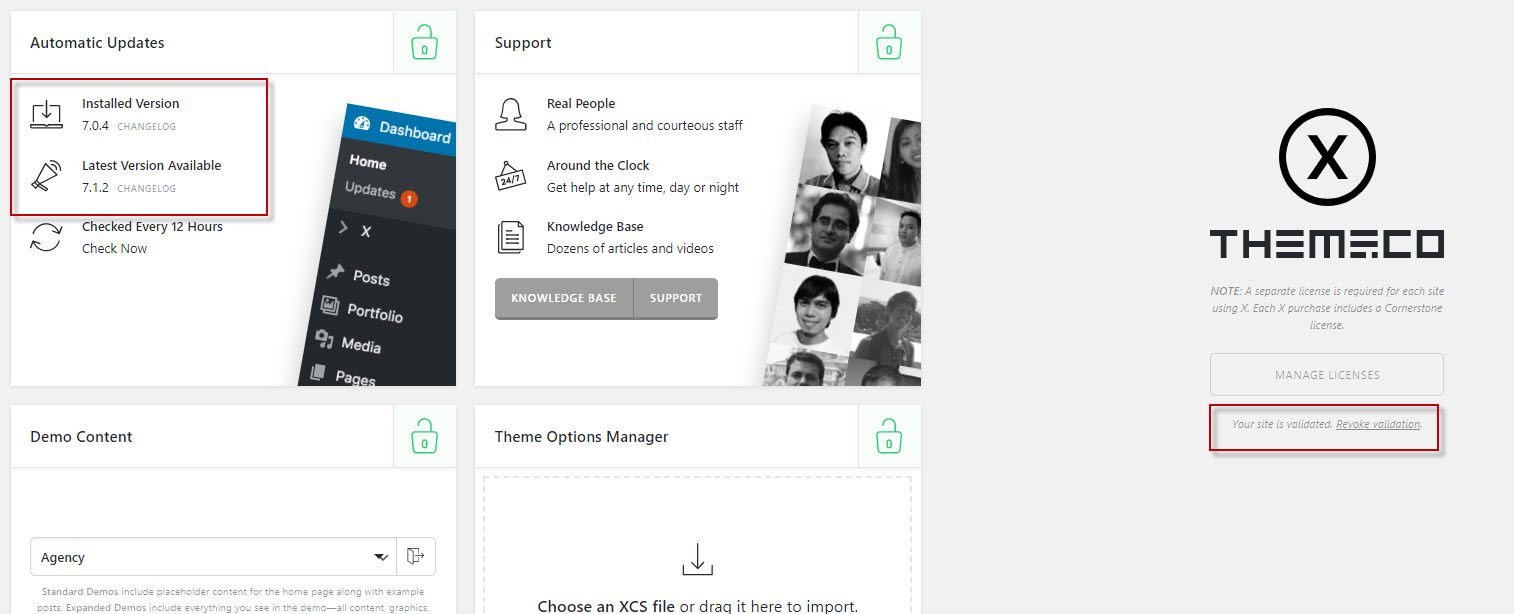The width and height of the screenshot is (1514, 614).
Task: Click the refresh arrows update-check icon
Action: [x=46, y=238]
